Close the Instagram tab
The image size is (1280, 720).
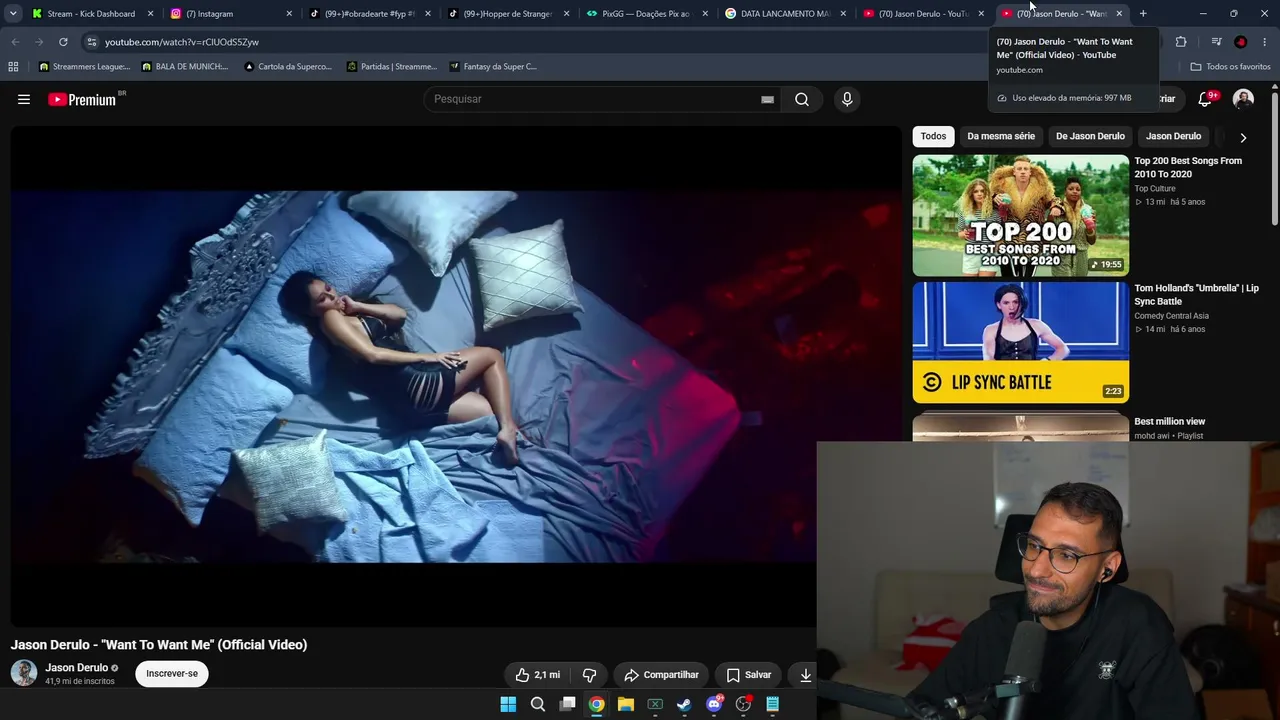pyautogui.click(x=289, y=14)
